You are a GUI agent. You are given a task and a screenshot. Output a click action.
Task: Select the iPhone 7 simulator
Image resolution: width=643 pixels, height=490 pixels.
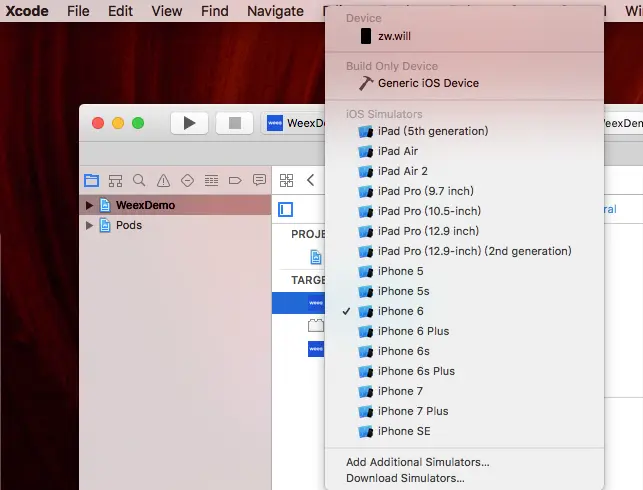point(464,391)
